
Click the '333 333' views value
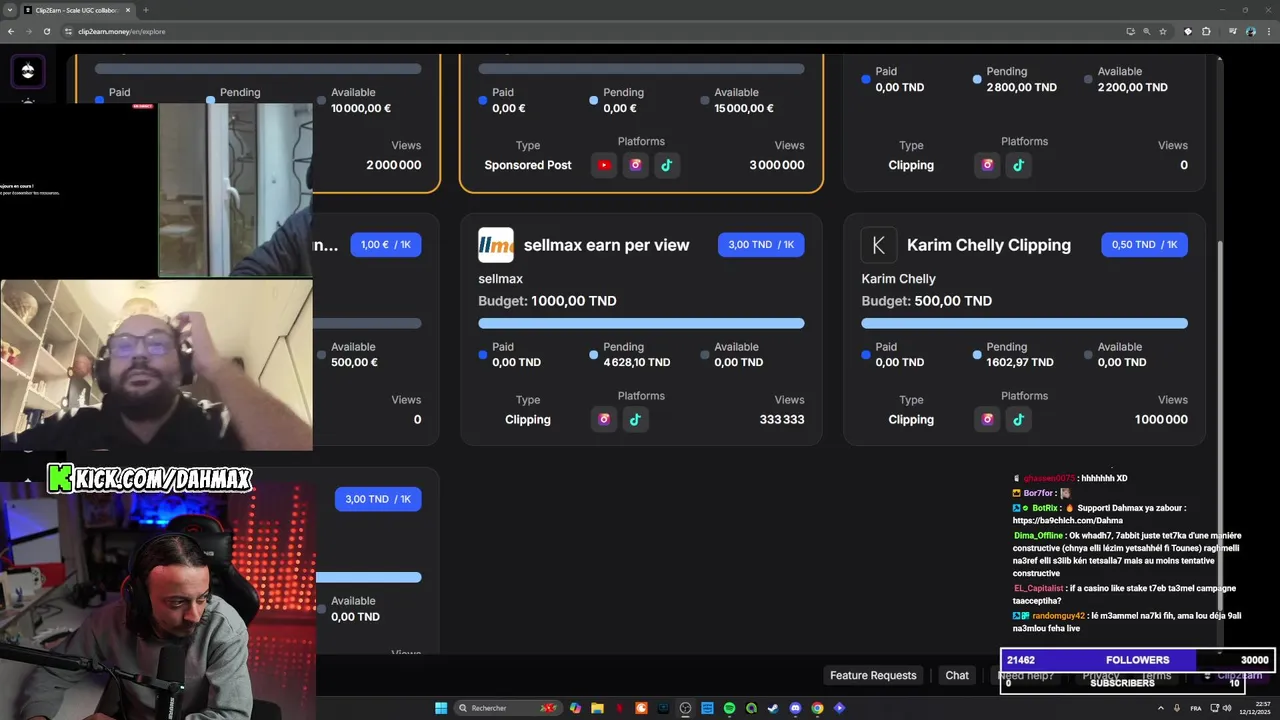pyautogui.click(x=782, y=419)
